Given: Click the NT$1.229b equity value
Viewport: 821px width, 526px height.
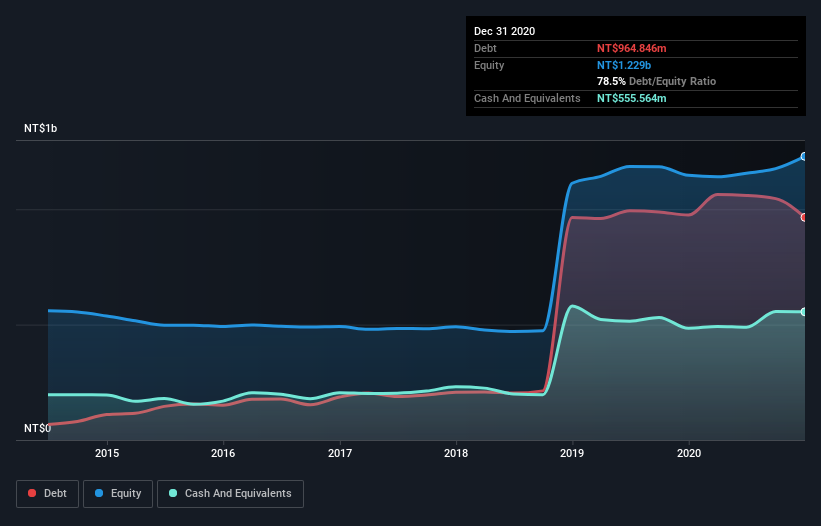Looking at the screenshot, I should tap(624, 65).
